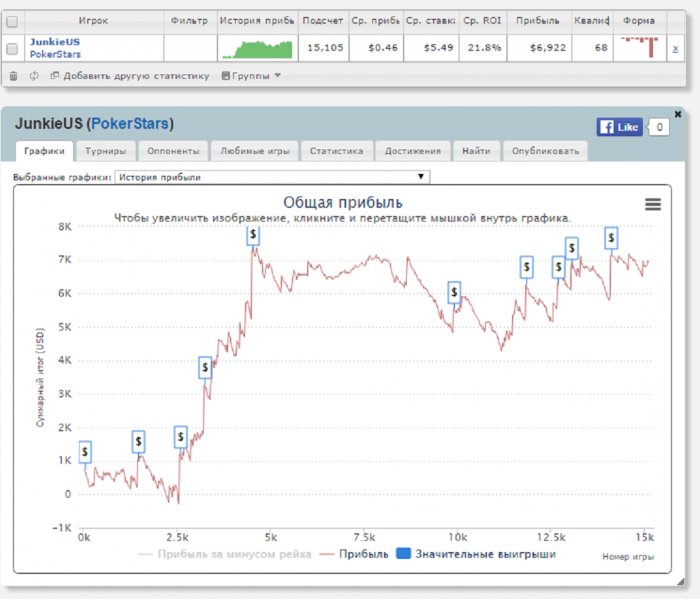Click the red Форма bar chart thumbnail
The image size is (700, 599).
[640, 47]
